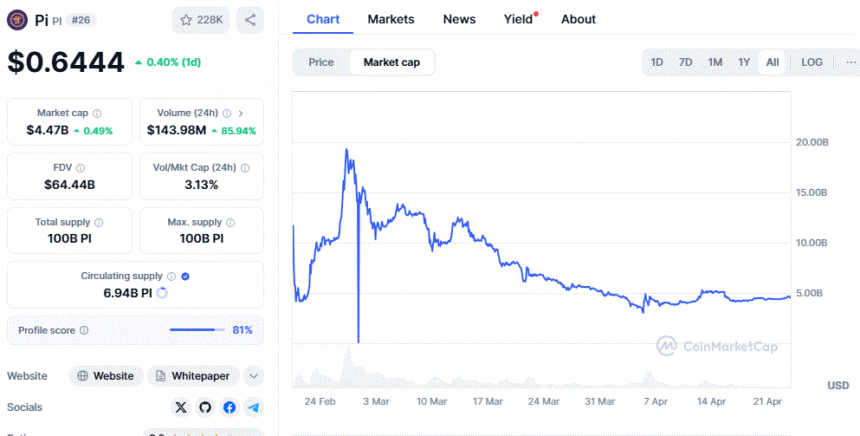Click the 0.40% (1d) change indicator

(168, 63)
